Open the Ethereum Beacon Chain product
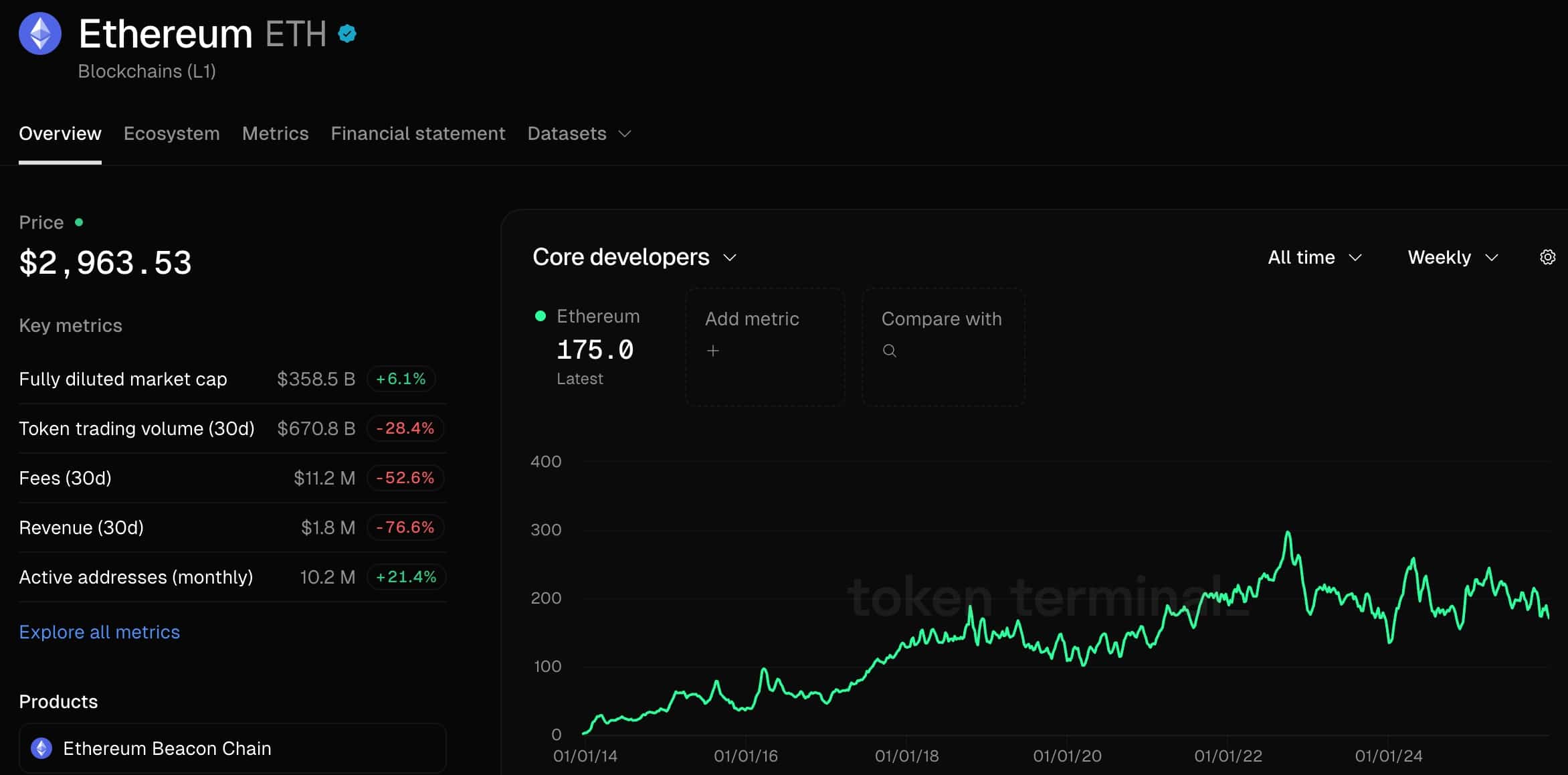 click(232, 748)
